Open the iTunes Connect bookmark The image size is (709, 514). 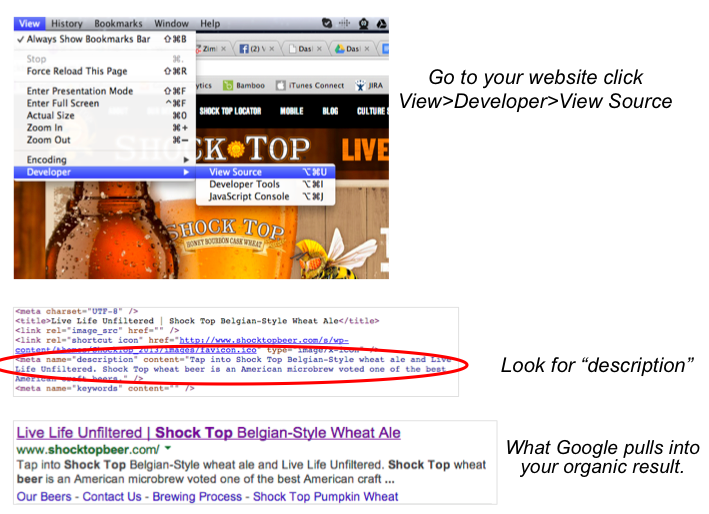pyautogui.click(x=310, y=85)
